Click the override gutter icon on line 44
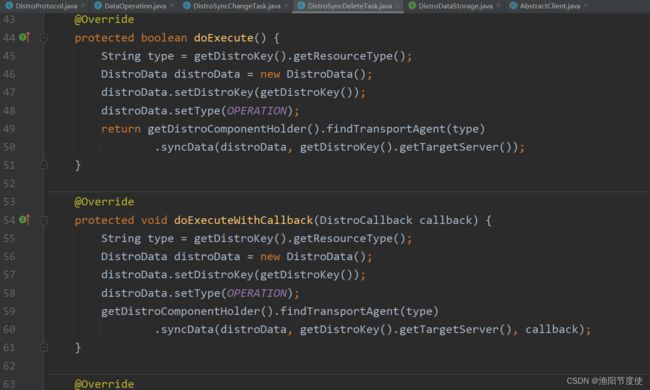Screen dimensions: 650x390 tap(24, 37)
